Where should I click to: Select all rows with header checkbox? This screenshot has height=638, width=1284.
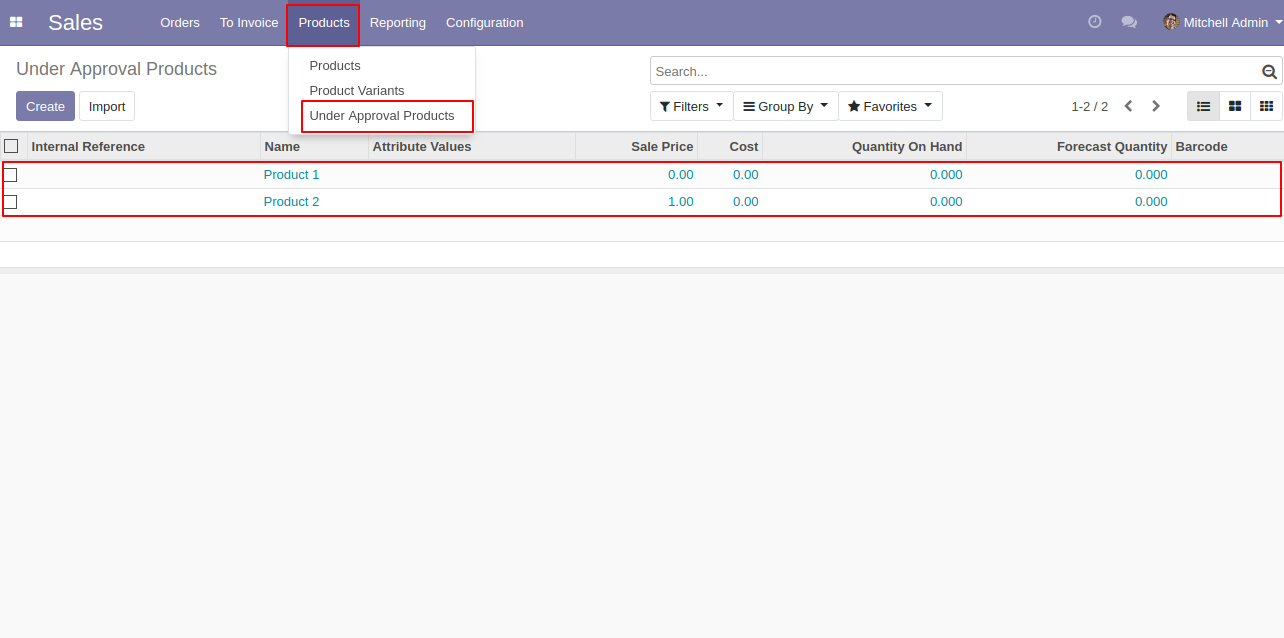click(11, 146)
